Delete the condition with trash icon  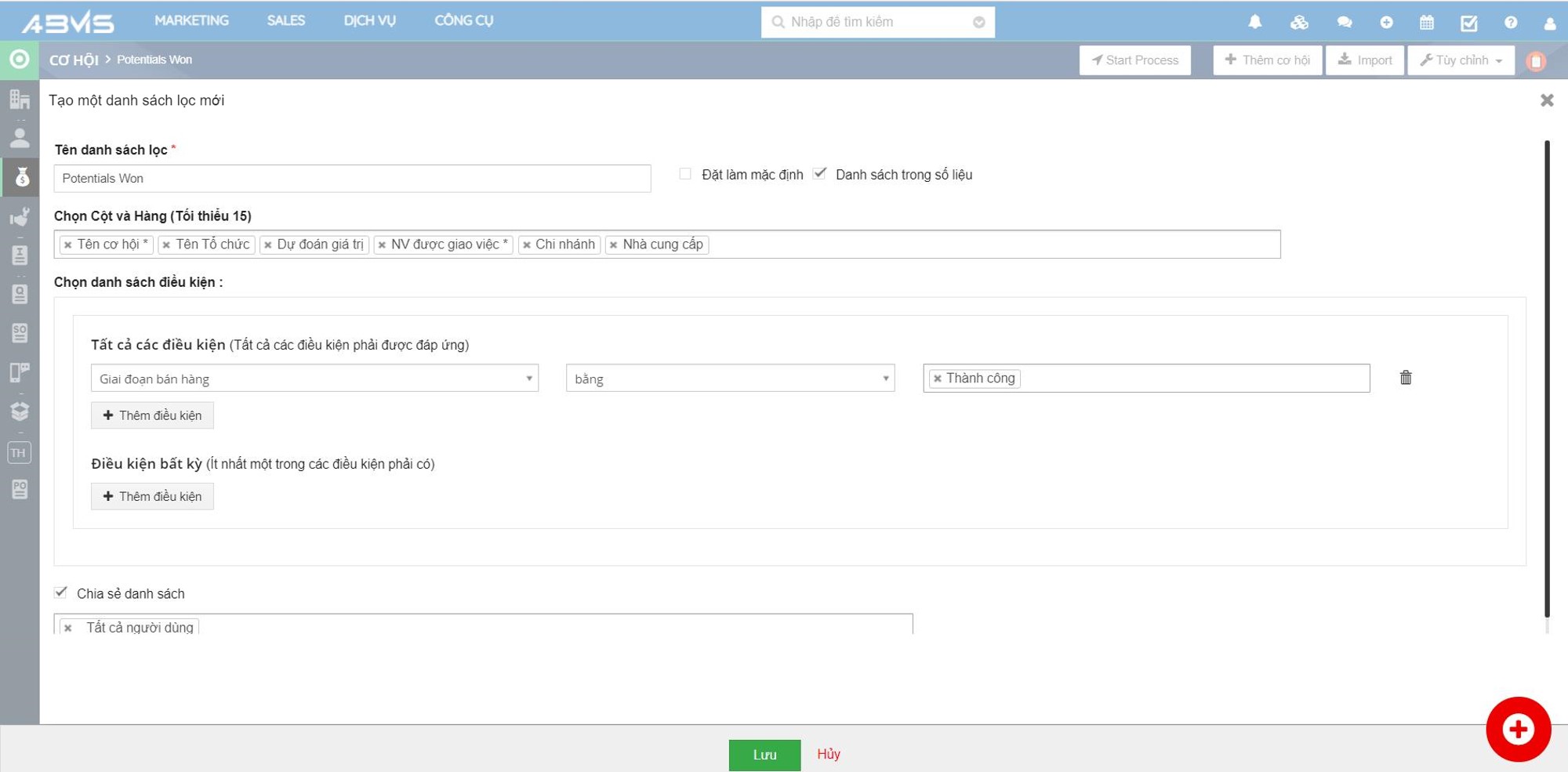tap(1406, 378)
